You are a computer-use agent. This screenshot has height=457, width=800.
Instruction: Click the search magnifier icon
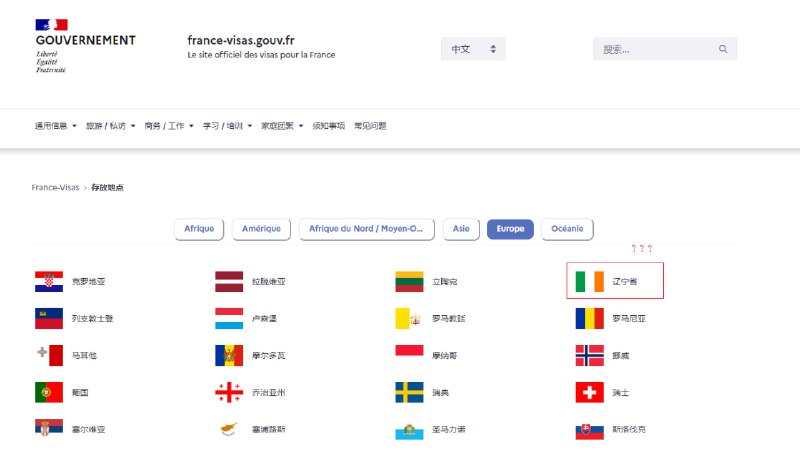point(723,49)
